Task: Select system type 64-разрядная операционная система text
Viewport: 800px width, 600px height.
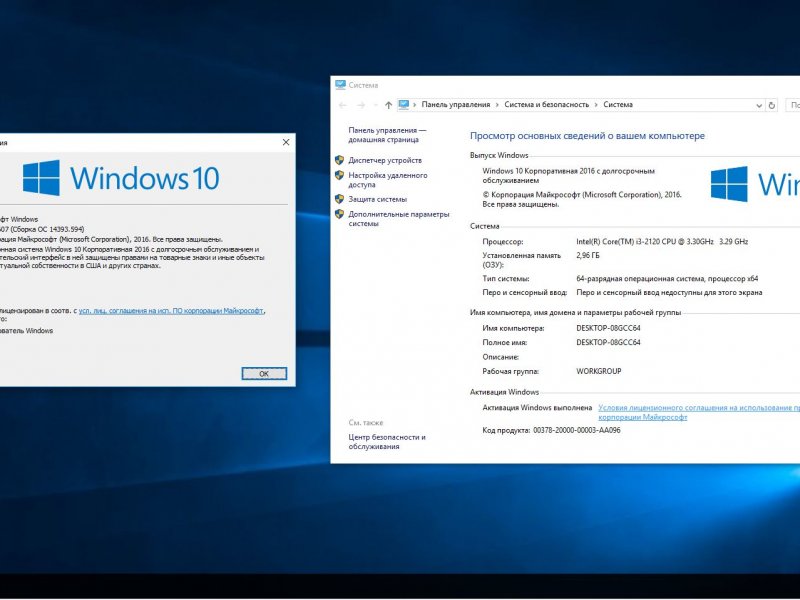Action: [x=667, y=279]
